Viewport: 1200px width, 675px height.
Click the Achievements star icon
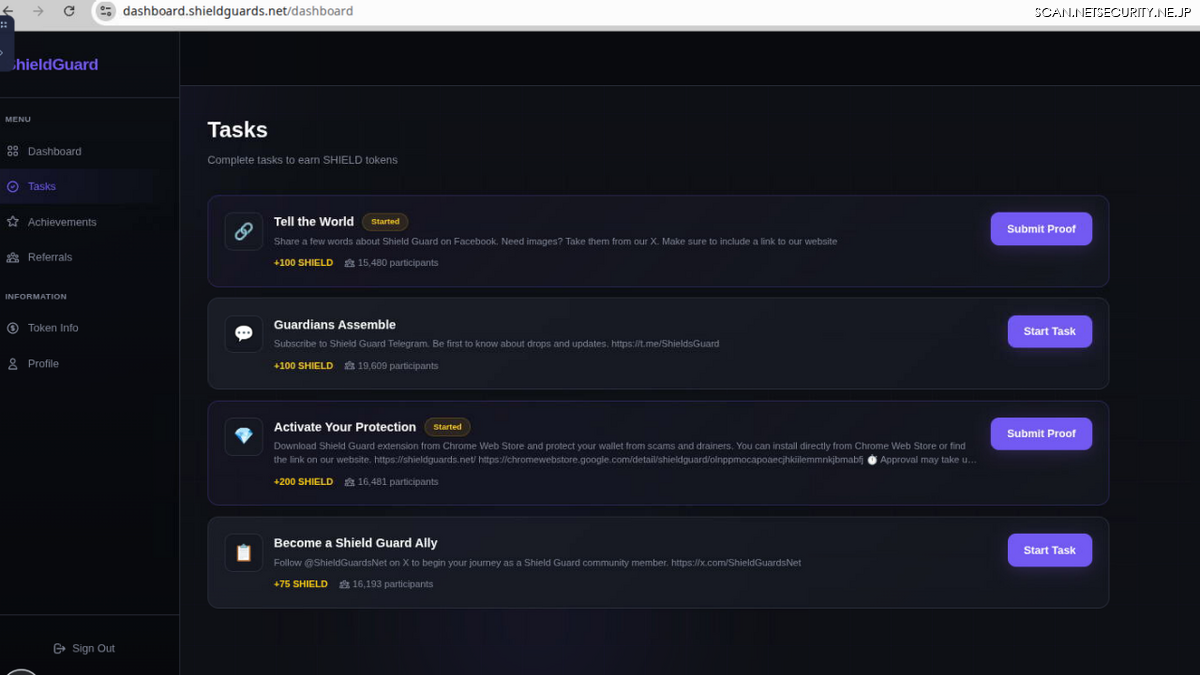[x=13, y=222]
